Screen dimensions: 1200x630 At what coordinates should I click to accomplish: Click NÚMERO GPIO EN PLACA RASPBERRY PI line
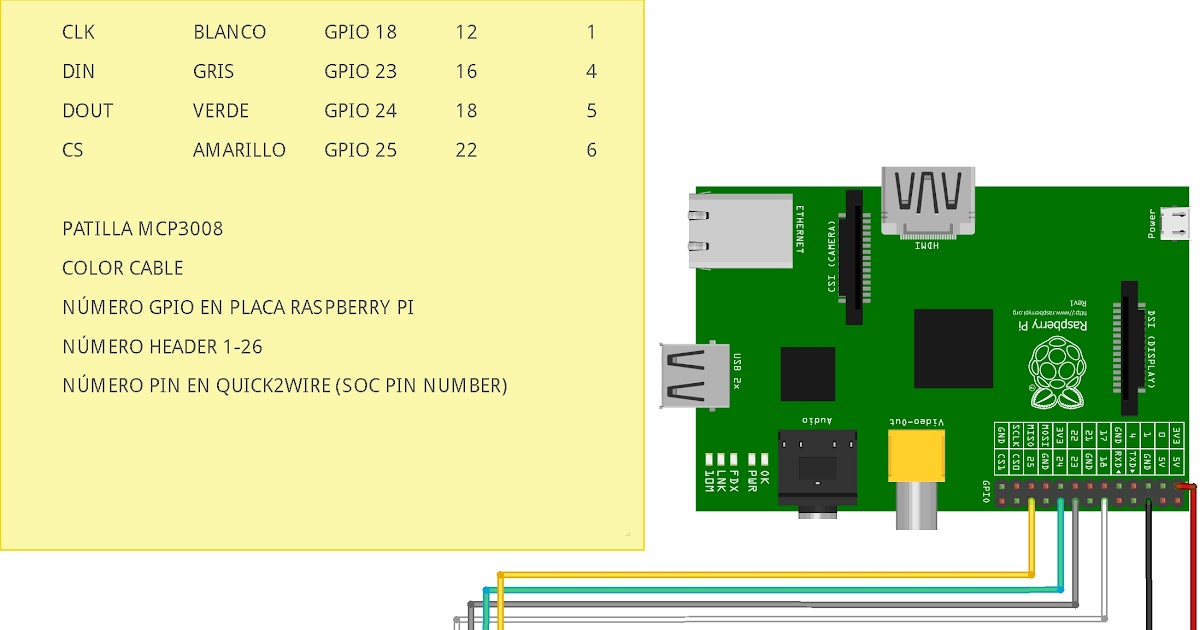(238, 307)
